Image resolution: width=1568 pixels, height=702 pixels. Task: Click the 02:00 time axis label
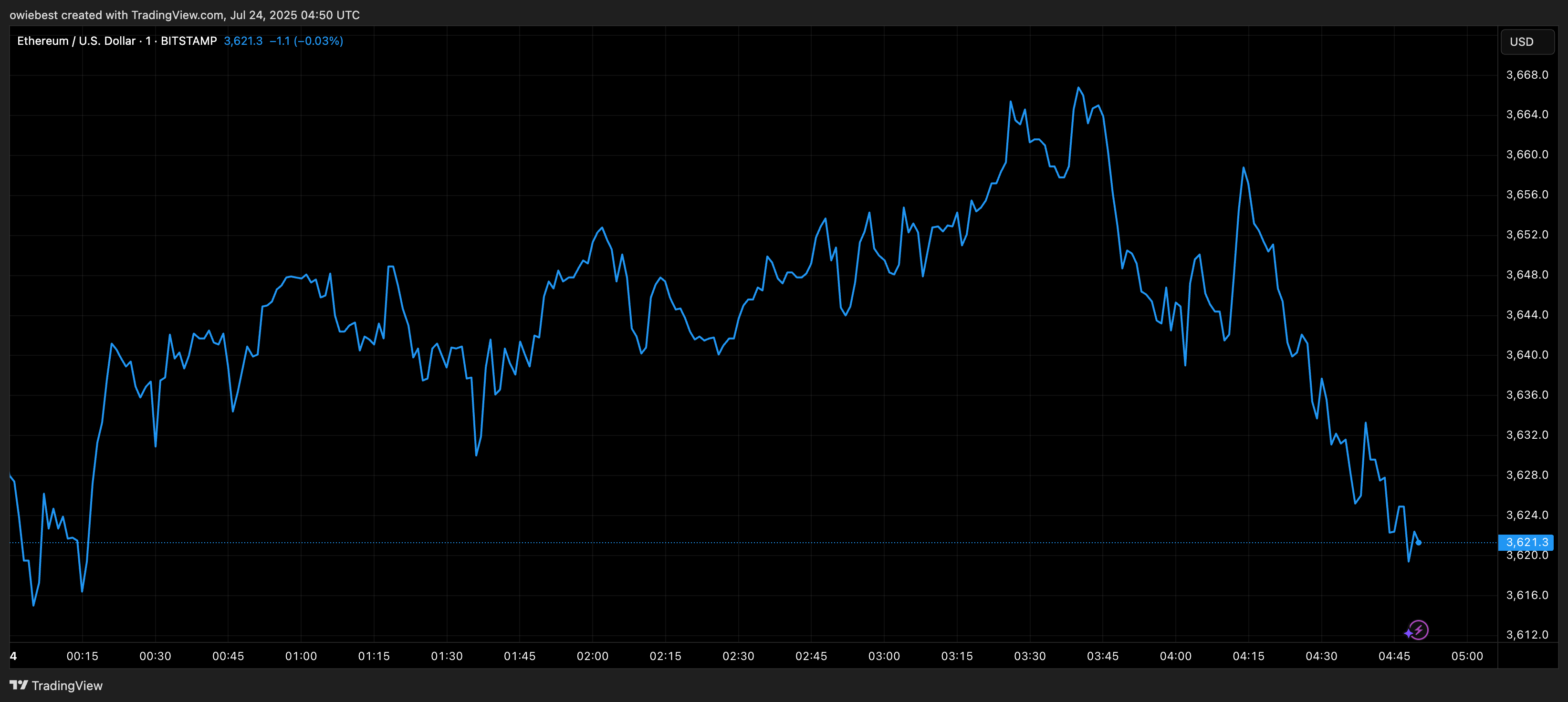592,656
